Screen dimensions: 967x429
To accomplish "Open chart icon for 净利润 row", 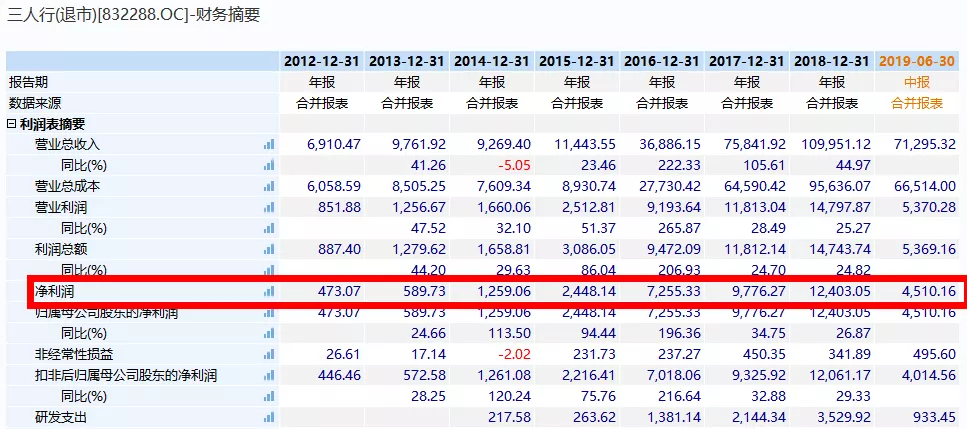I will pos(269,292).
